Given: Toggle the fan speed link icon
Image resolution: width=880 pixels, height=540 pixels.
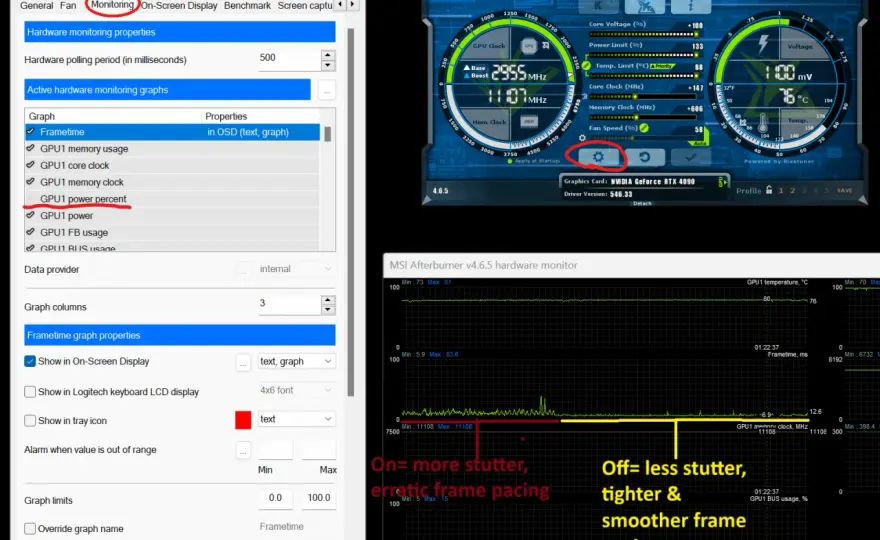Looking at the screenshot, I should point(644,128).
